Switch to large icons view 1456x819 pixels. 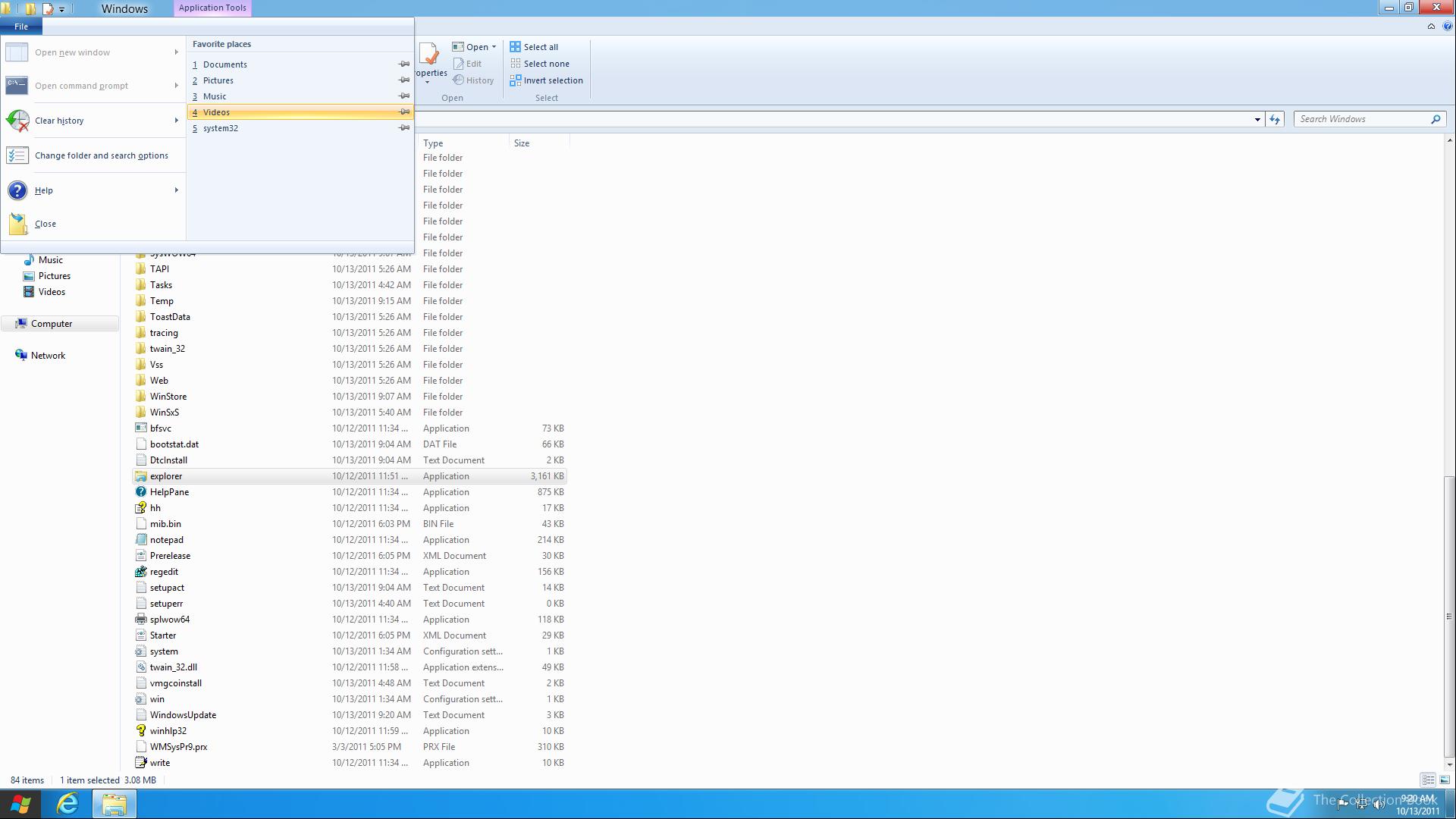pos(1445,780)
